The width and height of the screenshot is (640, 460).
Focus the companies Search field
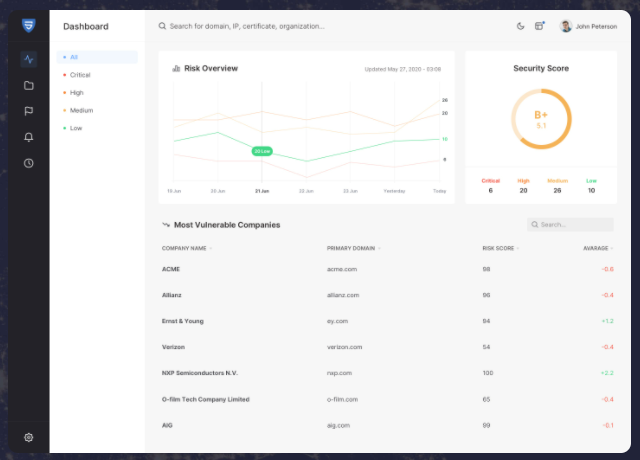point(570,224)
